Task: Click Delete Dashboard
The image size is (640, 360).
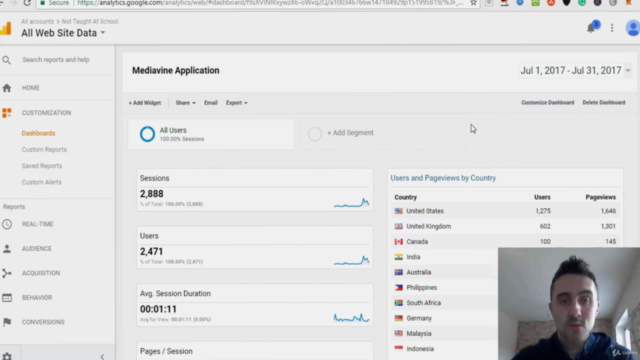Action: click(x=604, y=102)
